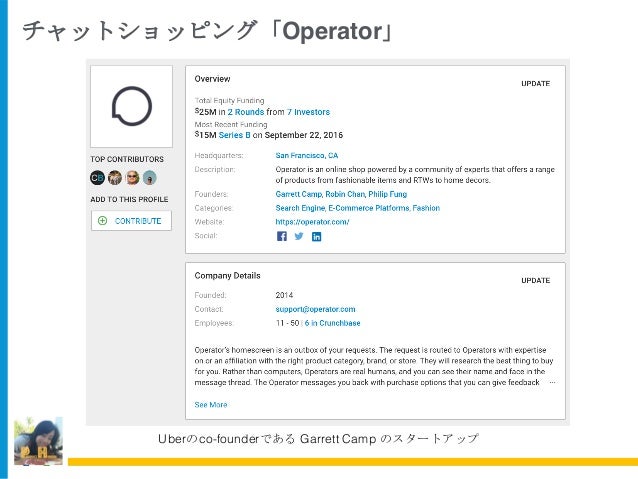Click the ellipsis at description's end
This screenshot has height=479, width=638.
coord(552,383)
